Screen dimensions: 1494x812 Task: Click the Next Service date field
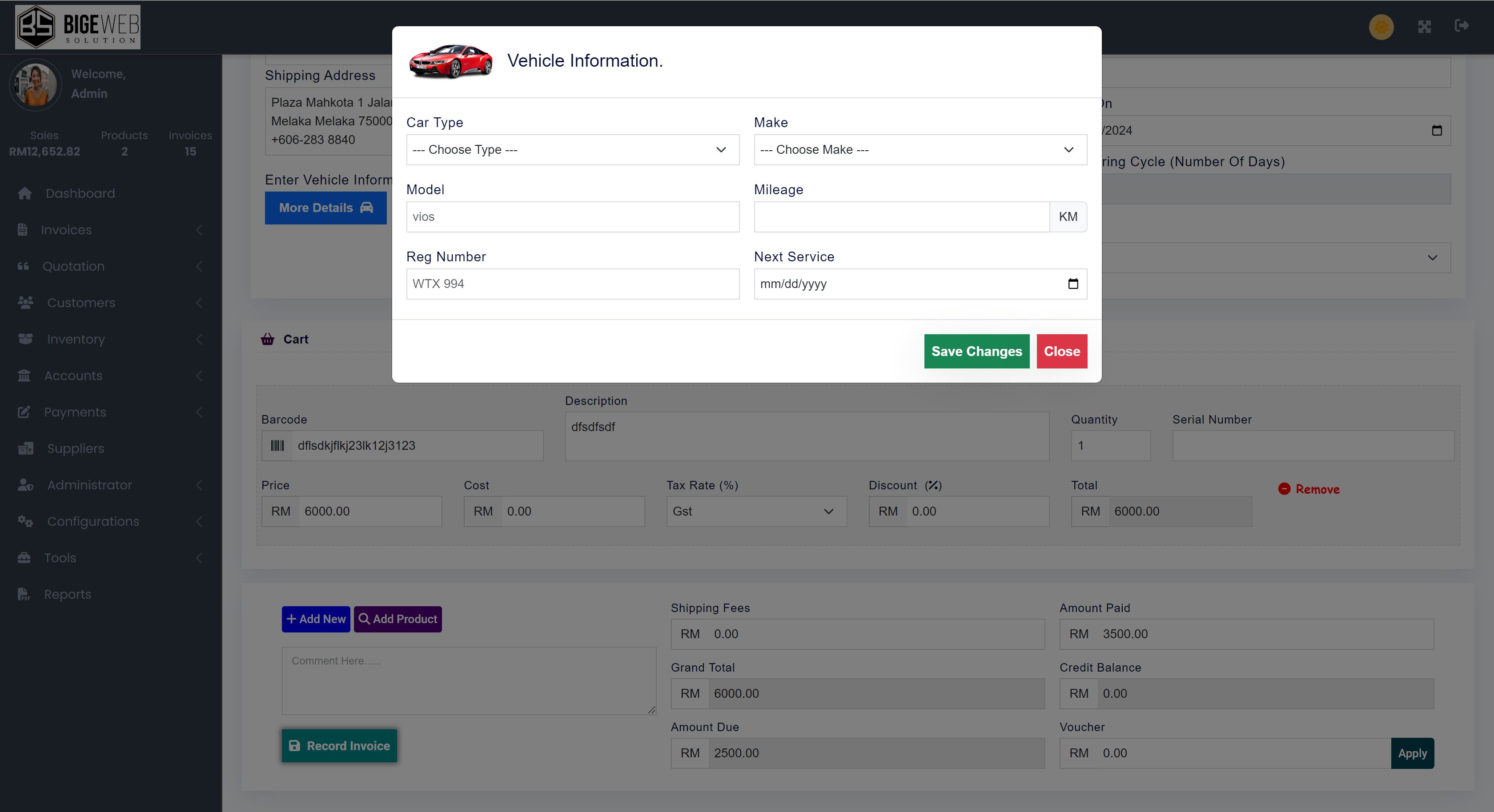coord(920,284)
